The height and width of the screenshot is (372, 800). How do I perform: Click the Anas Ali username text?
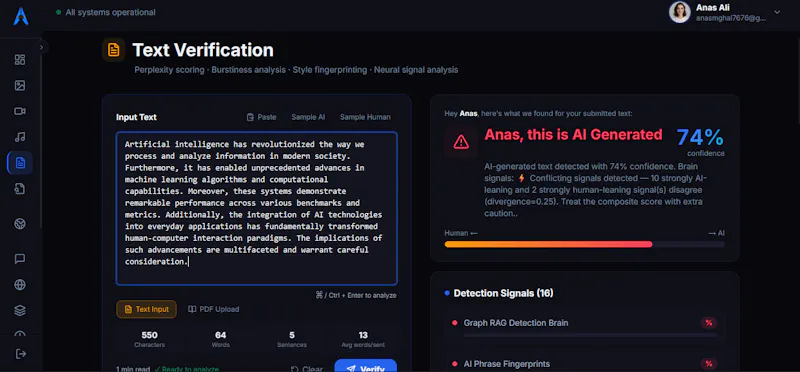(x=712, y=8)
